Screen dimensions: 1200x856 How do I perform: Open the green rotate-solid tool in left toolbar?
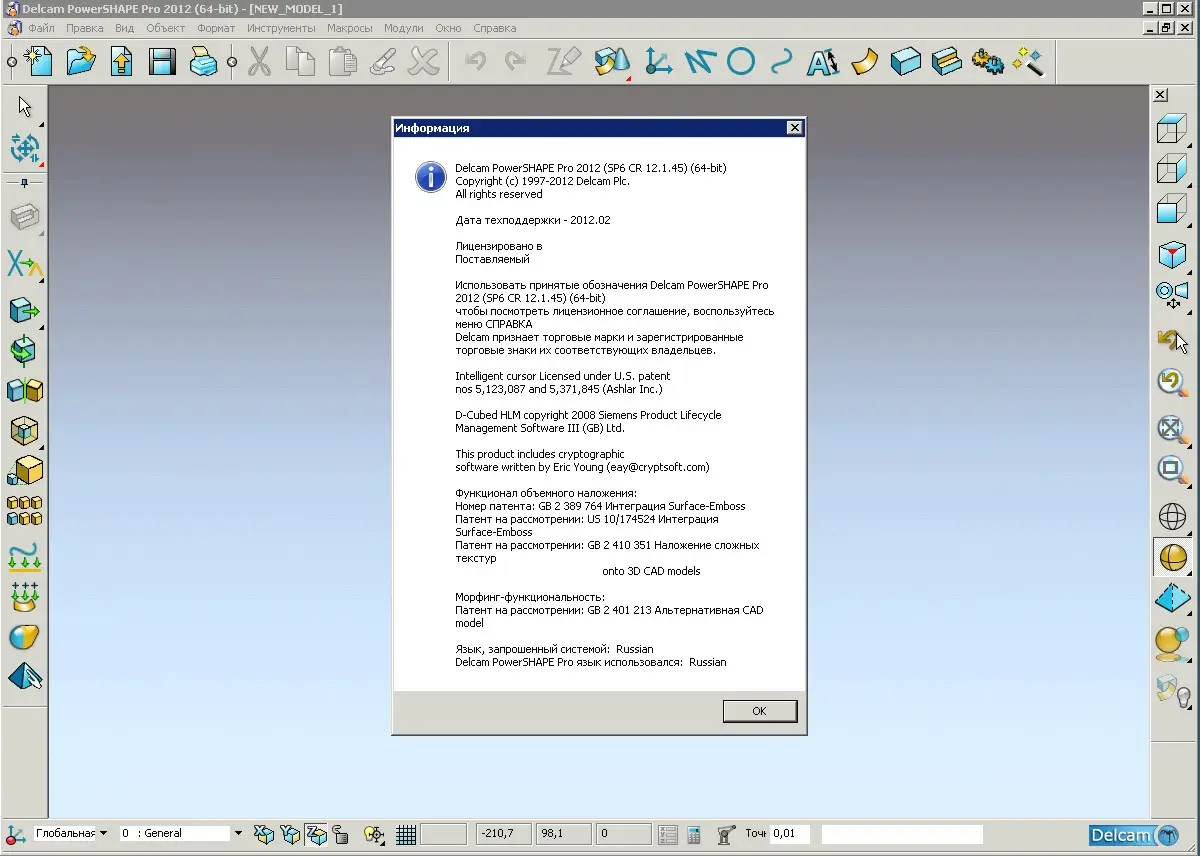24,349
